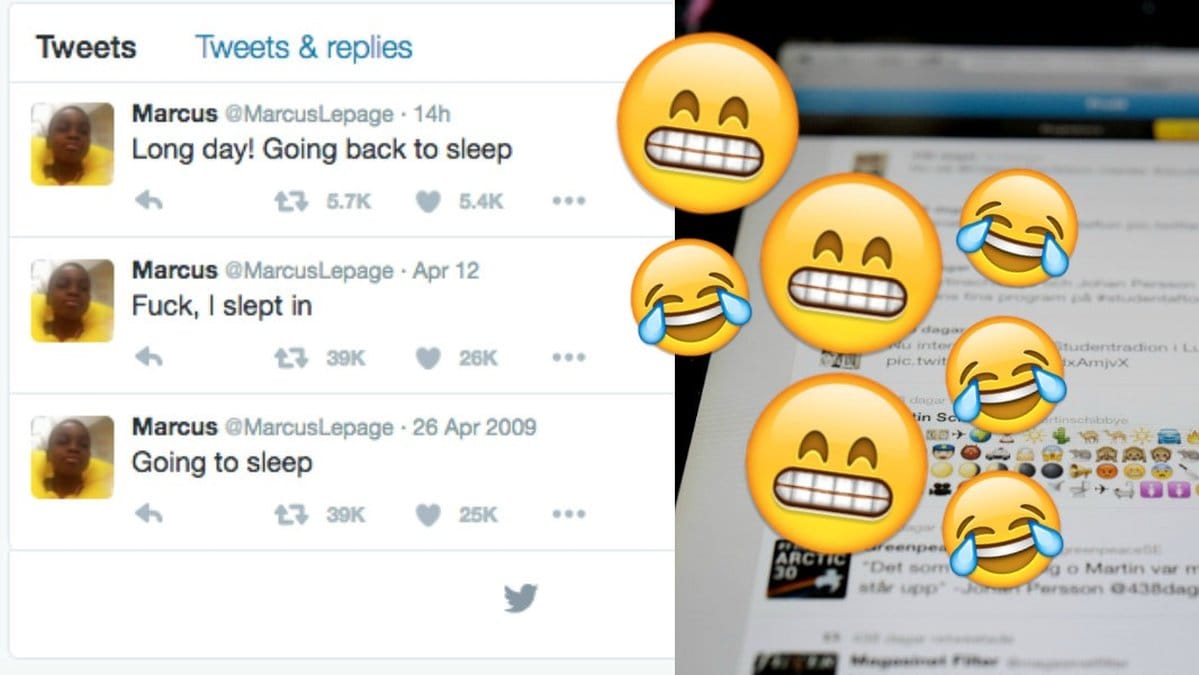Like the 'Fuck, I slept in' tweet
This screenshot has width=1199, height=675.
click(x=428, y=358)
